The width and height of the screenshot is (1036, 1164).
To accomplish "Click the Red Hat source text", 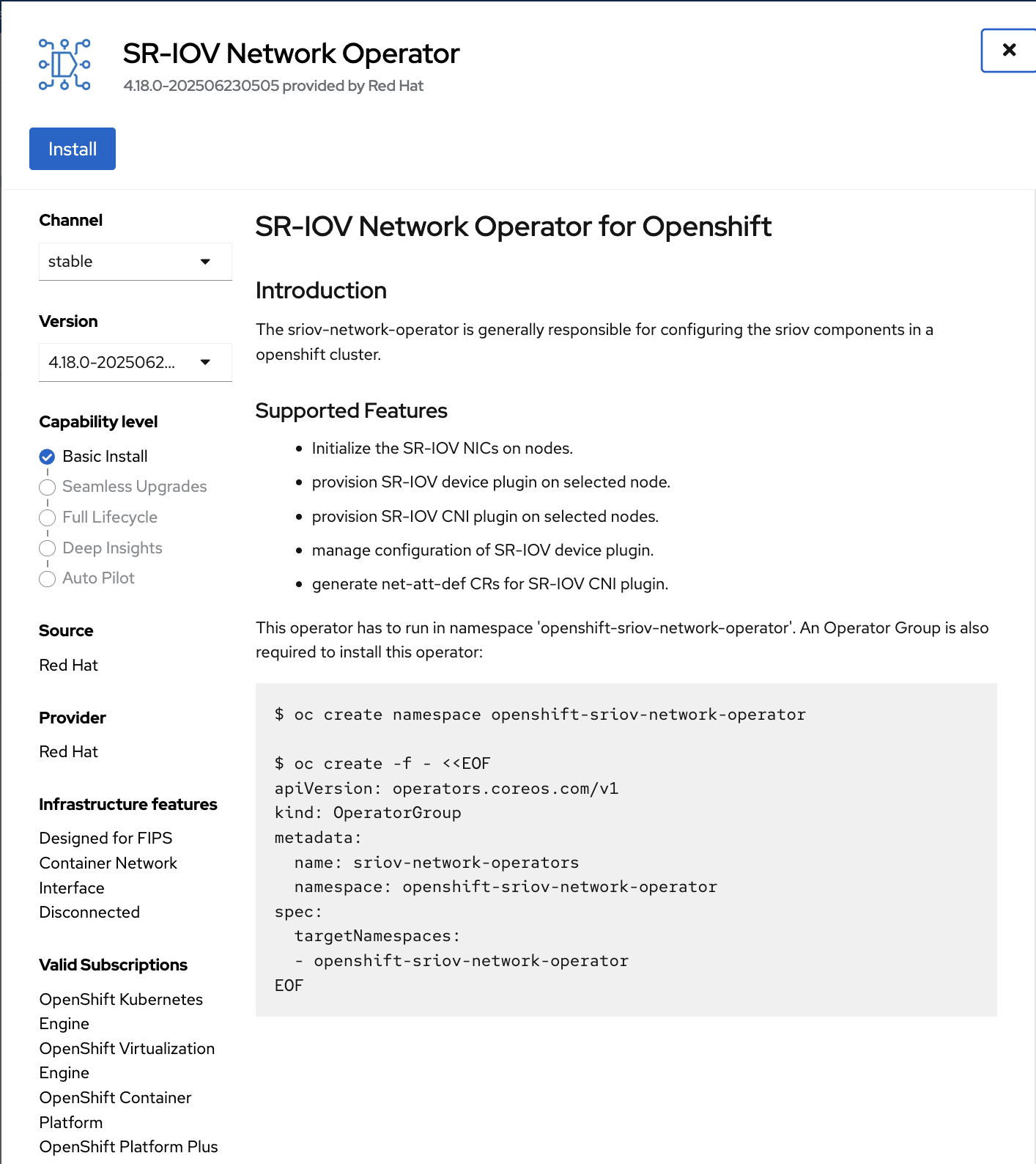I will [68, 665].
